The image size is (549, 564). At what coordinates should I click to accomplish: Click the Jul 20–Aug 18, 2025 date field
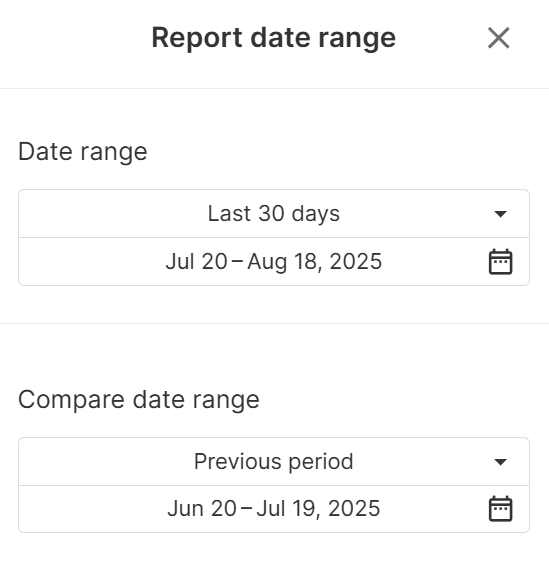click(274, 261)
